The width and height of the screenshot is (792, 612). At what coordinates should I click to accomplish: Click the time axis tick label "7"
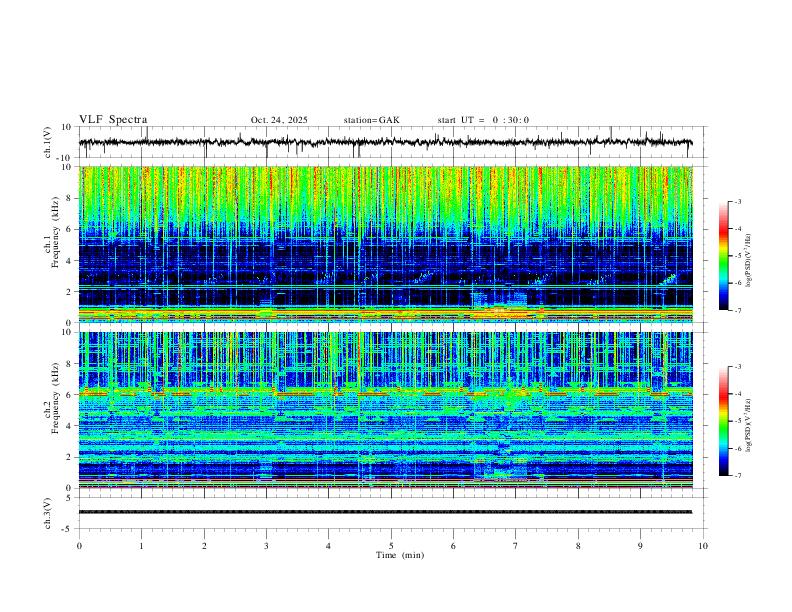tap(516, 546)
